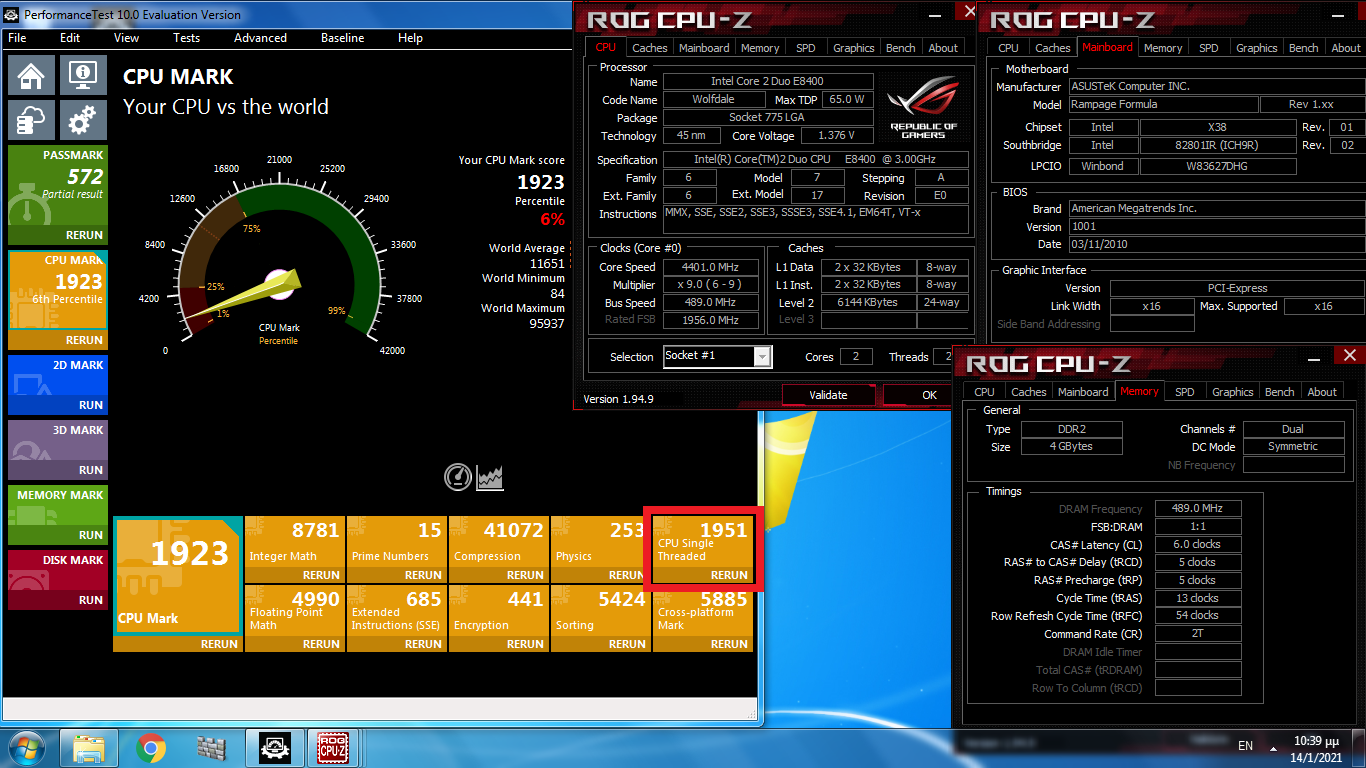This screenshot has height=768, width=1366.
Task: Rerun the MEMORY MARK test
Action: [x=91, y=535]
